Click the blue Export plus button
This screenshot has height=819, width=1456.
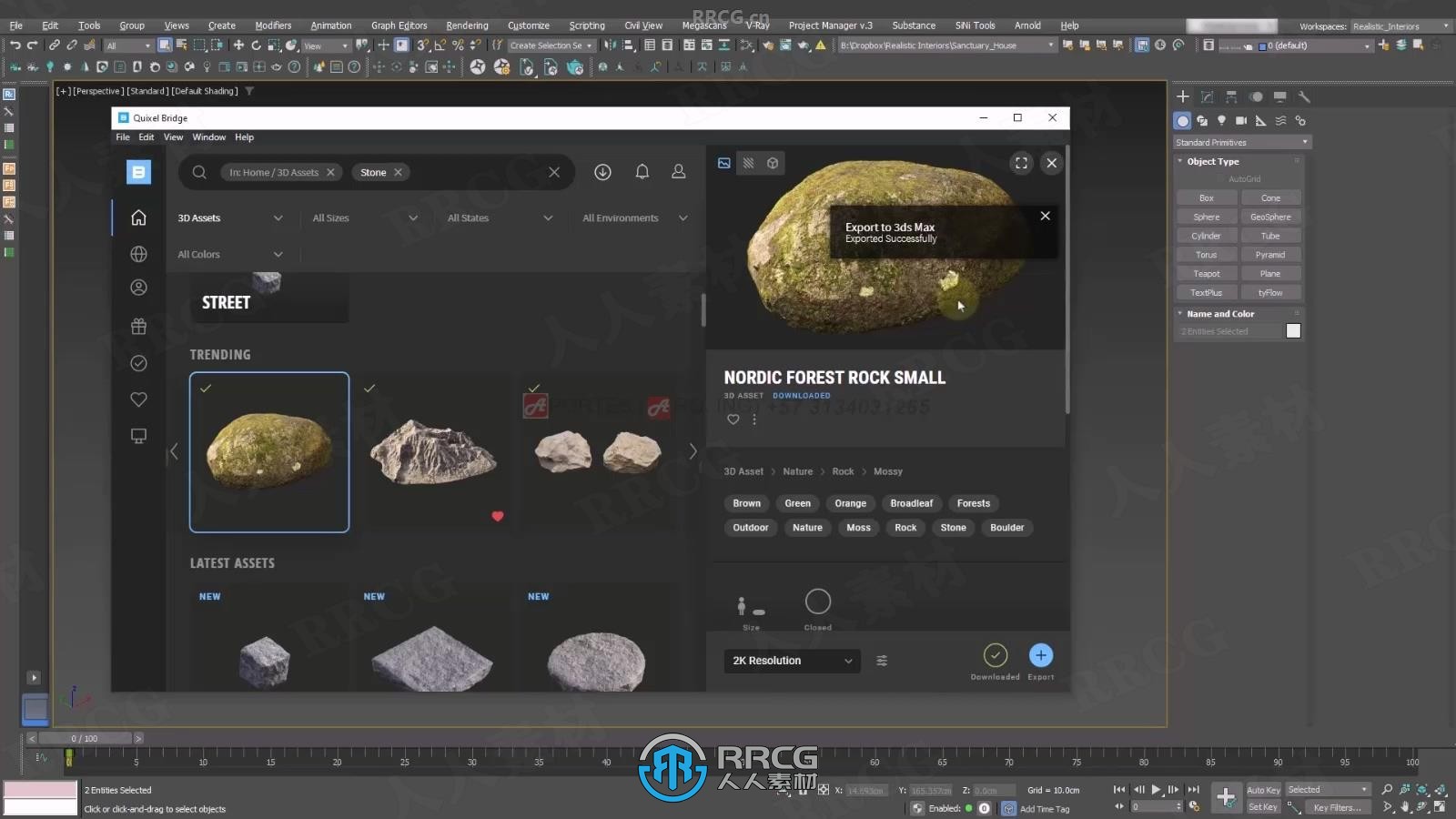tap(1041, 655)
